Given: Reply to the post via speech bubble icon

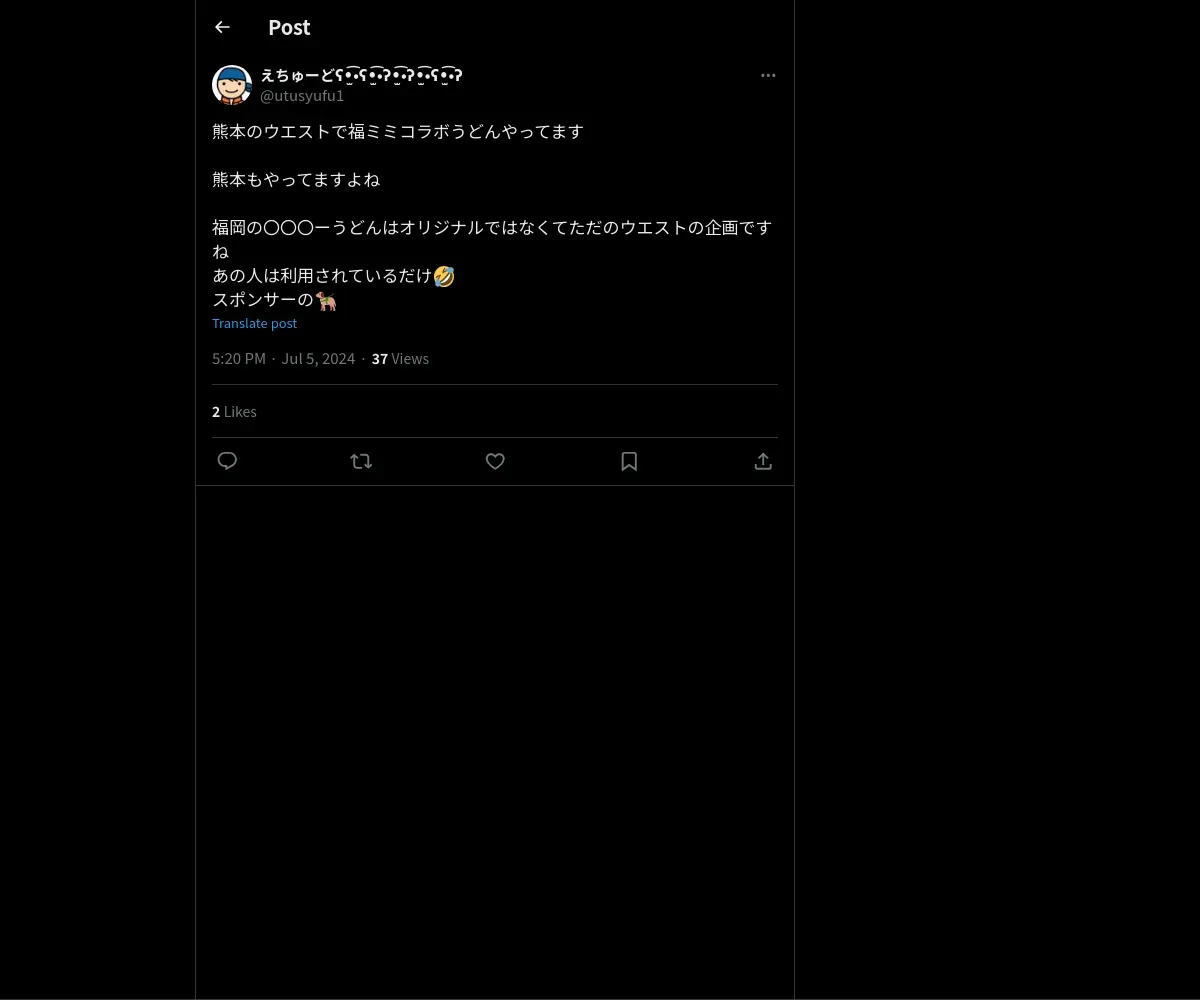Looking at the screenshot, I should coord(227,461).
